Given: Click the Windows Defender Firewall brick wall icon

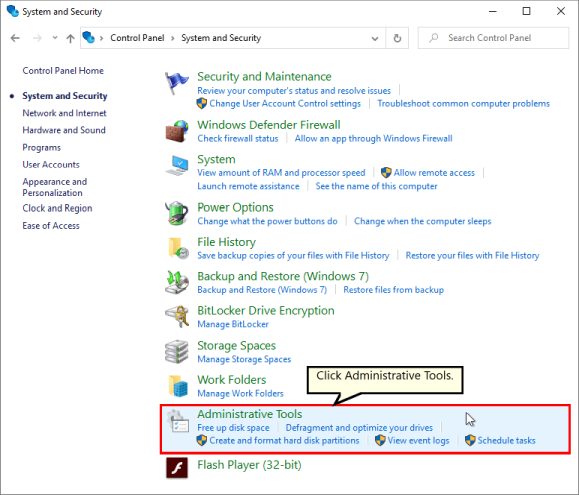Looking at the screenshot, I should click(x=177, y=131).
